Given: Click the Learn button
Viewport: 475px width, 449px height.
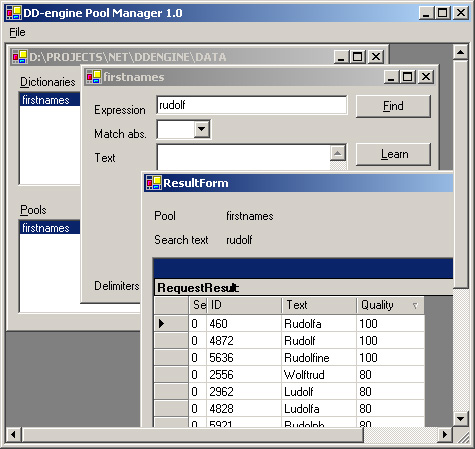Looking at the screenshot, I should pos(393,154).
